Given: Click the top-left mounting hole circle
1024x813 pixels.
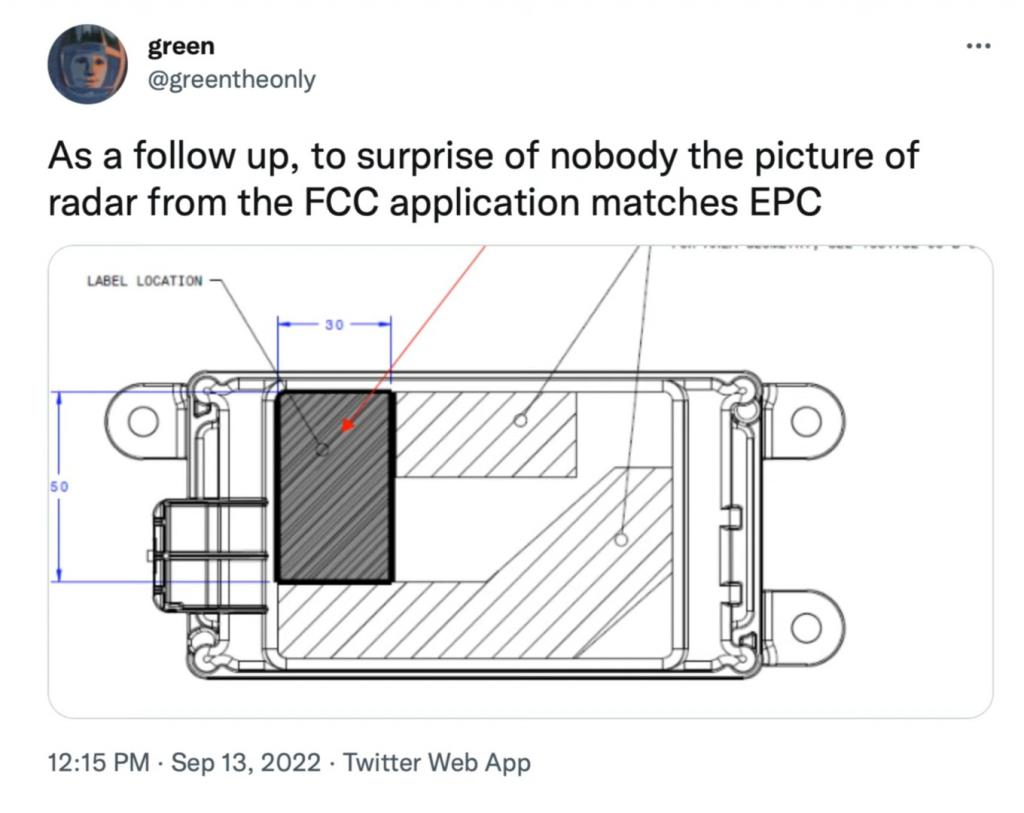Looking at the screenshot, I should [143, 421].
